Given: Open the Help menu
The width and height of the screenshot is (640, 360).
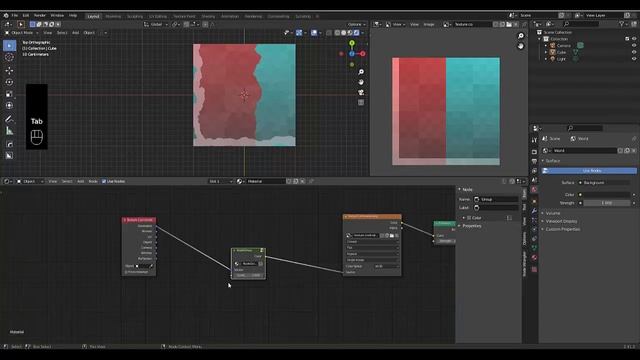Looking at the screenshot, I should (73, 16).
